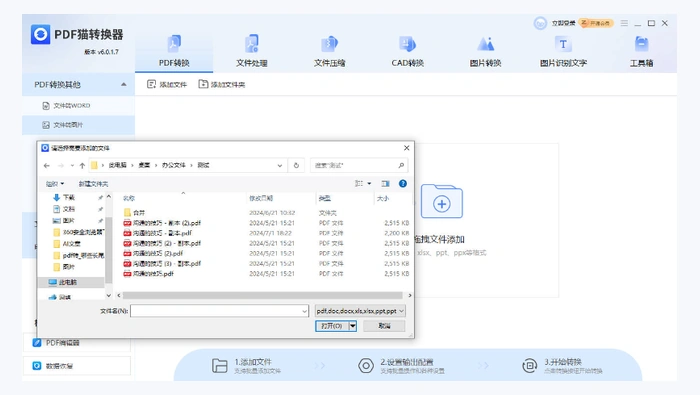Switch to the 文件处理 tab
The width and height of the screenshot is (700, 395).
pyautogui.click(x=251, y=50)
